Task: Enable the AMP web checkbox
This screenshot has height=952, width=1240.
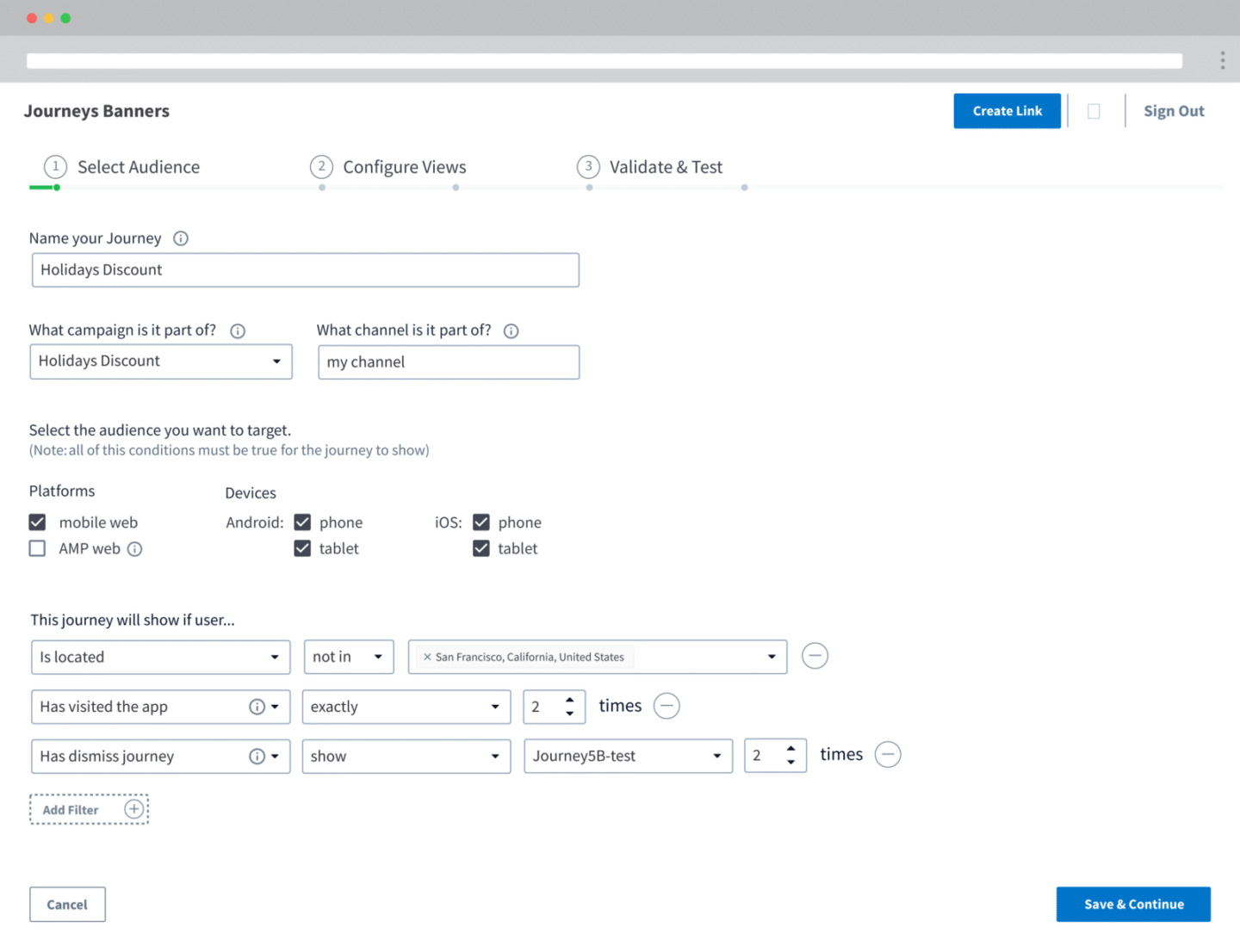Action: 37,548
